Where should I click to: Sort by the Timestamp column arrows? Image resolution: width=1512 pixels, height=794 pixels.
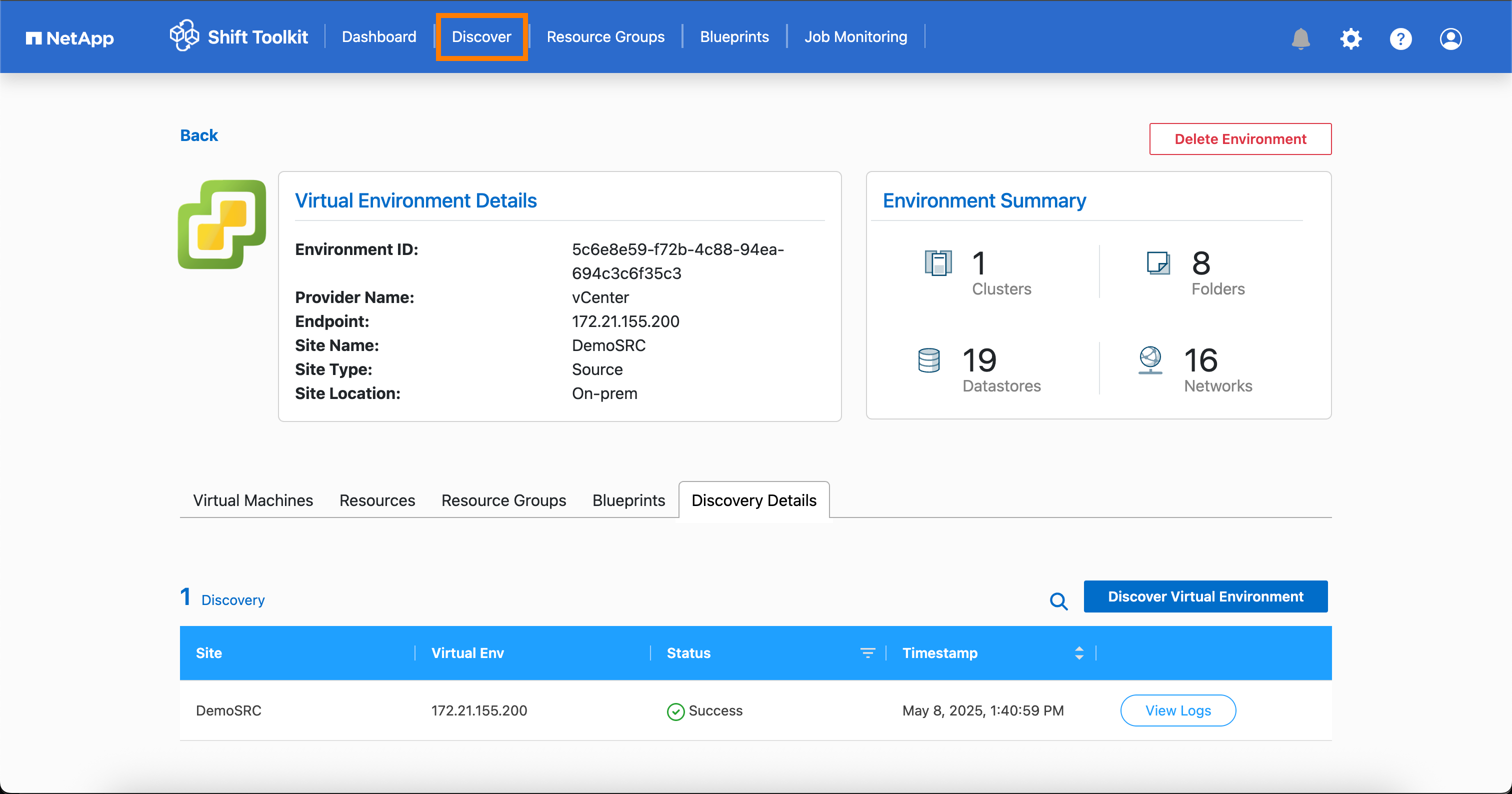coord(1079,653)
